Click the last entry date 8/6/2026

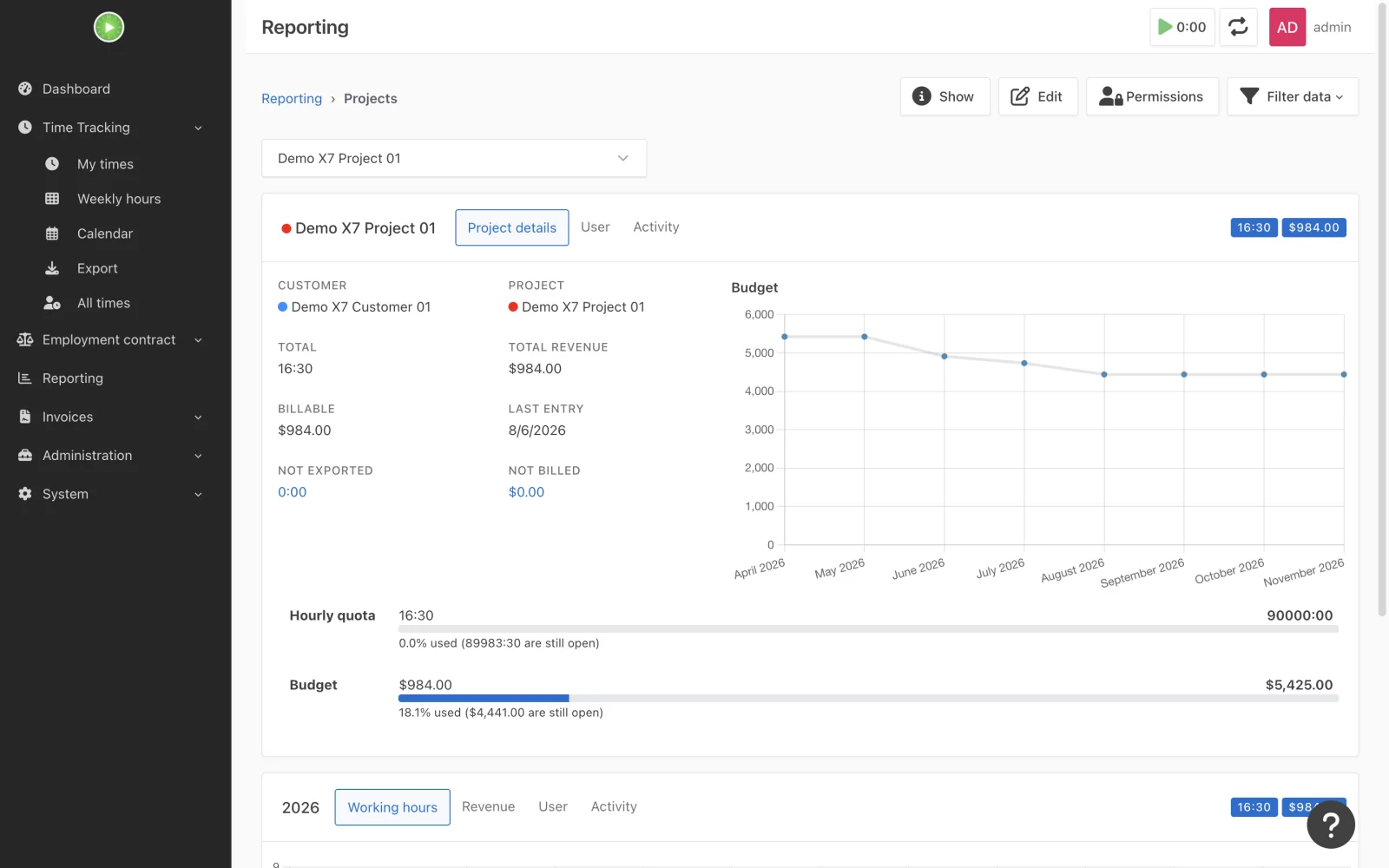coord(537,431)
